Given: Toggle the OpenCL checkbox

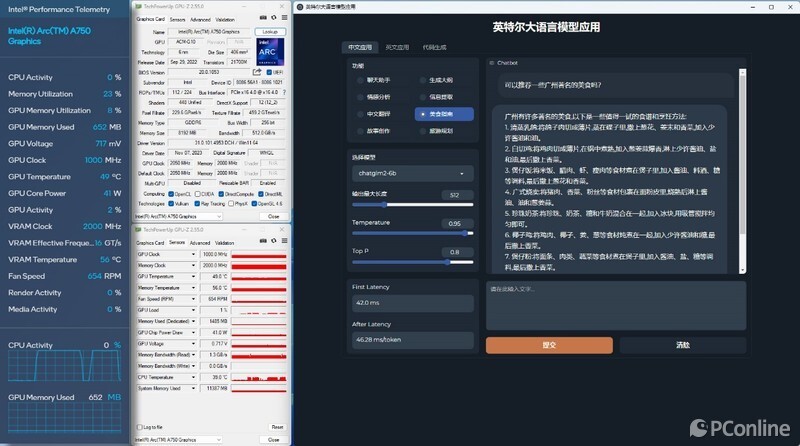Looking at the screenshot, I should (171, 194).
